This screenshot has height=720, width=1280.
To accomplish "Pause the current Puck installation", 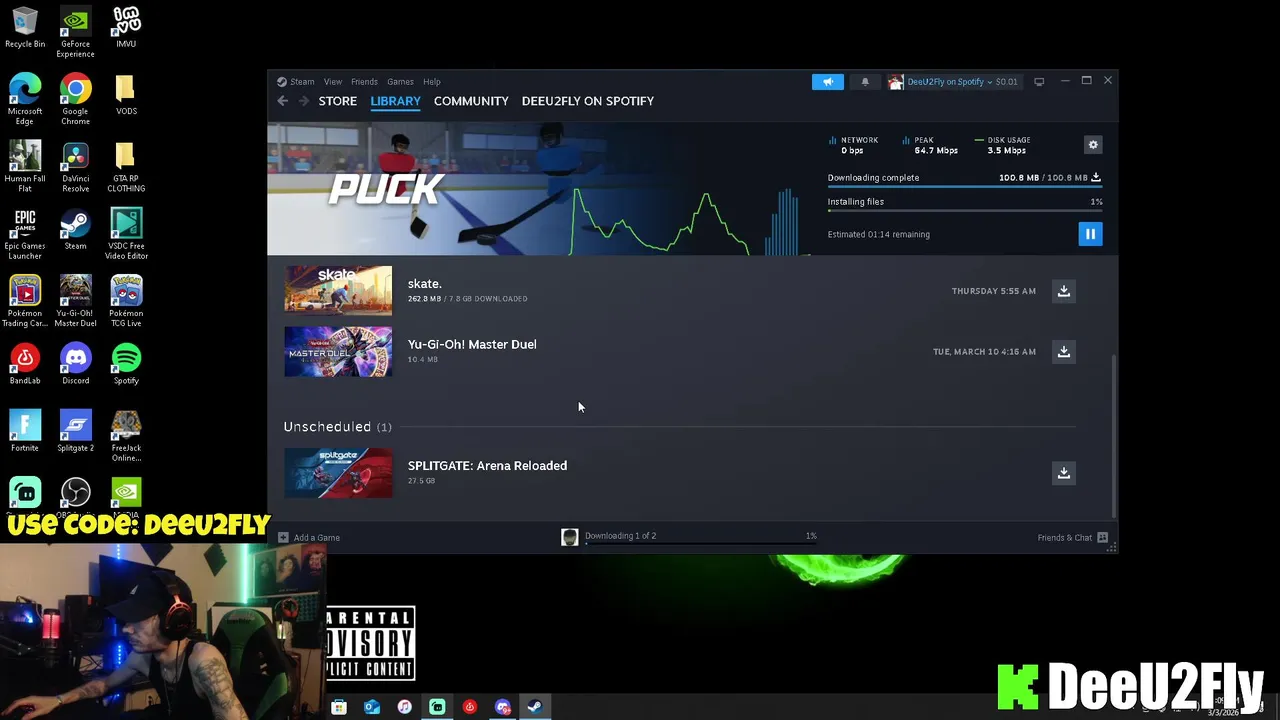I will coord(1090,234).
